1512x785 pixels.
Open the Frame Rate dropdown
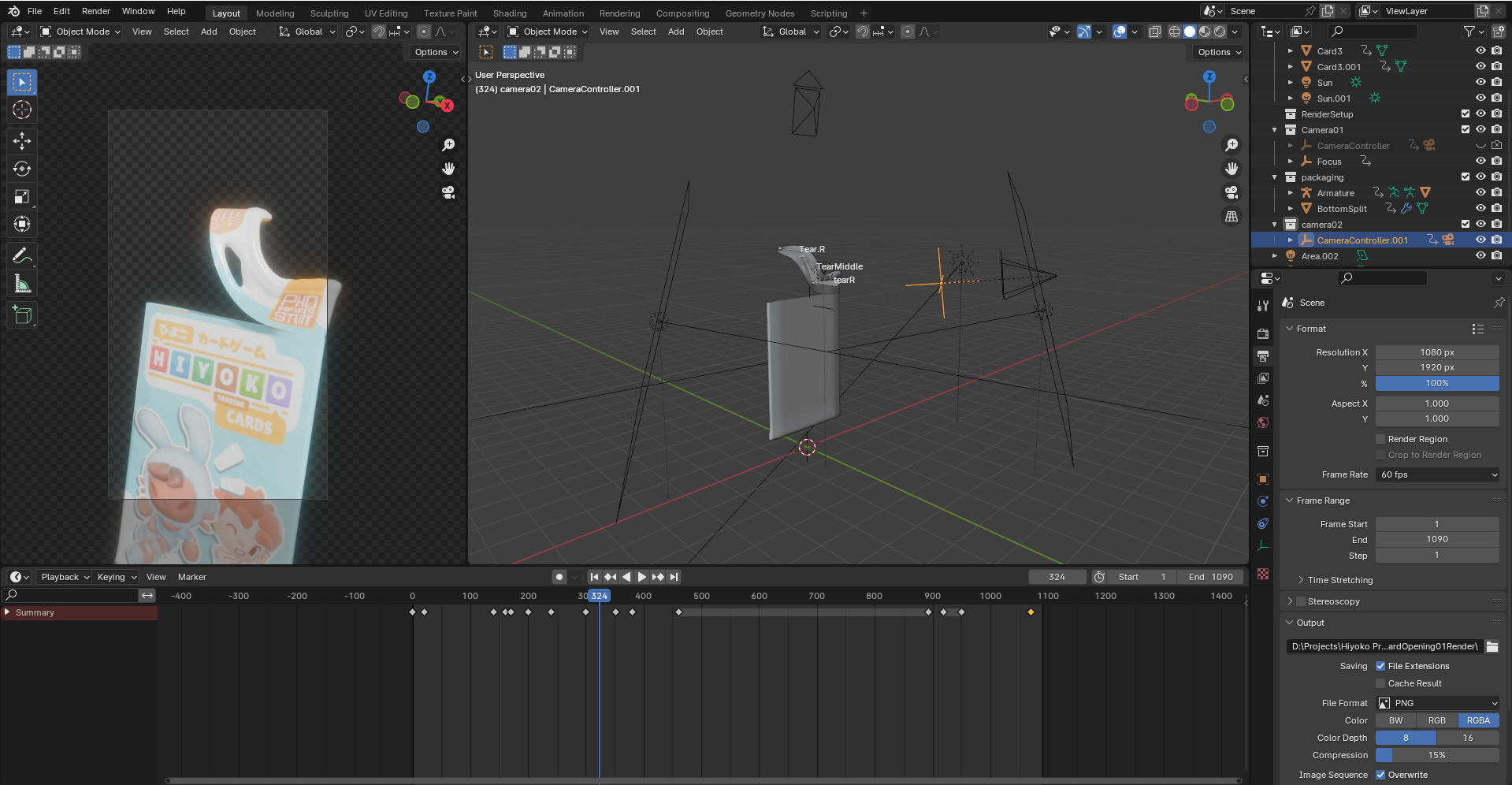pyautogui.click(x=1437, y=474)
